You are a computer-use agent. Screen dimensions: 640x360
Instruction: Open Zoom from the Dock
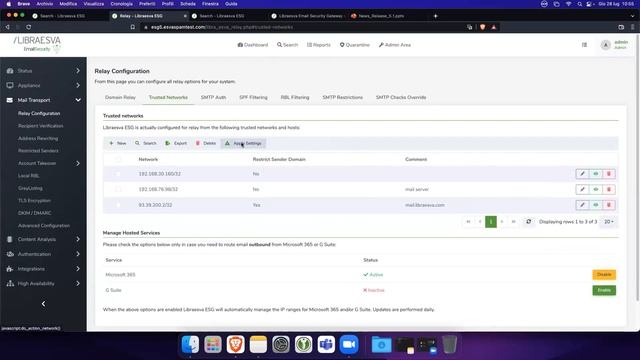349,344
